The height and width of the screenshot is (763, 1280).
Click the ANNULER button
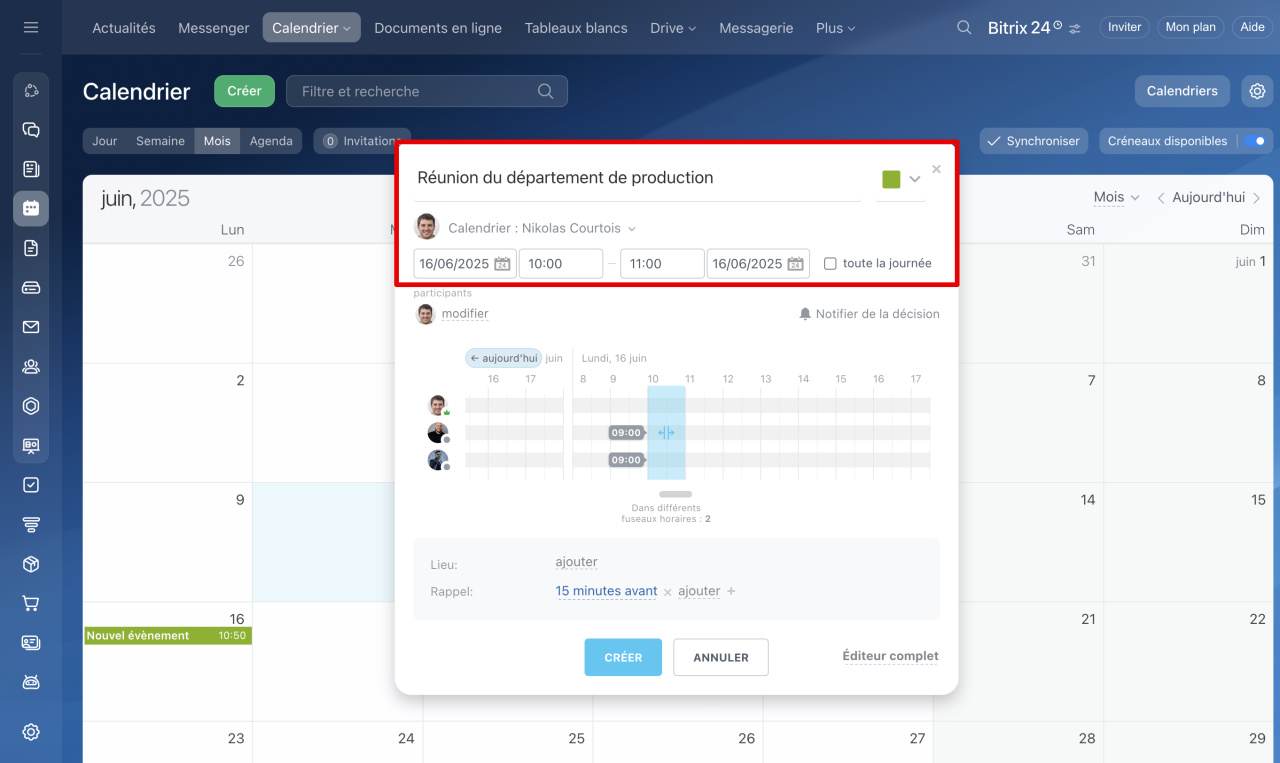(721, 657)
